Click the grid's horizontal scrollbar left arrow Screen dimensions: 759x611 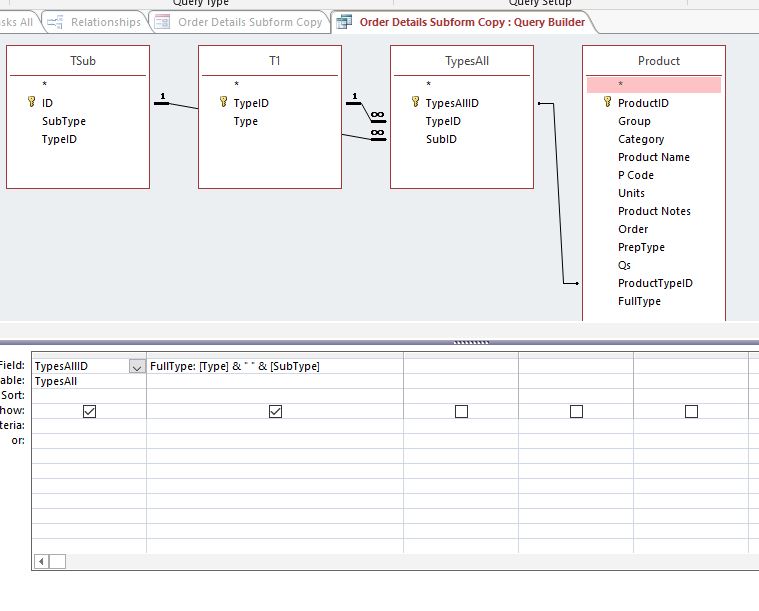coord(42,562)
